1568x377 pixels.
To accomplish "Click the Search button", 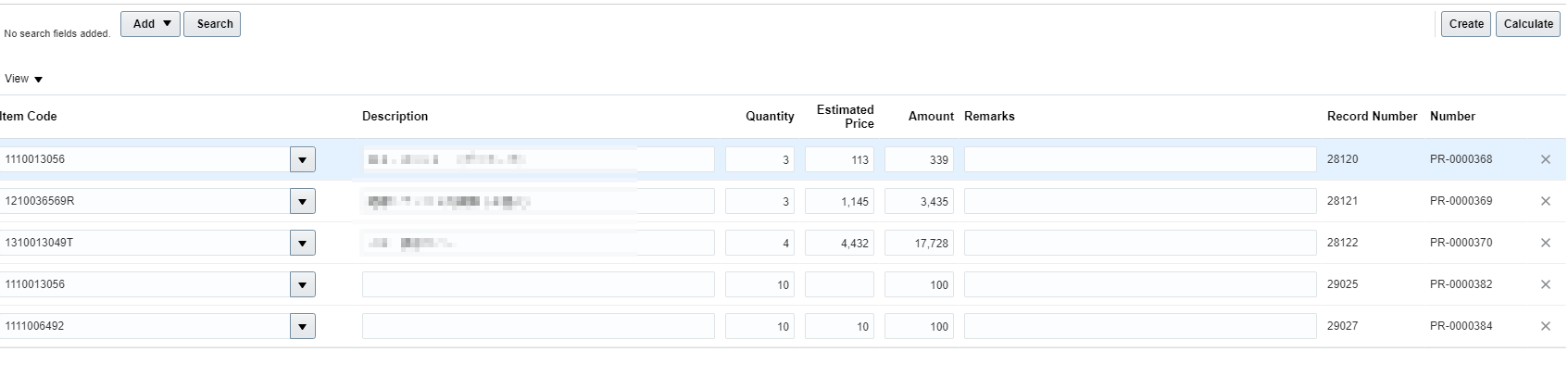I will pyautogui.click(x=212, y=24).
